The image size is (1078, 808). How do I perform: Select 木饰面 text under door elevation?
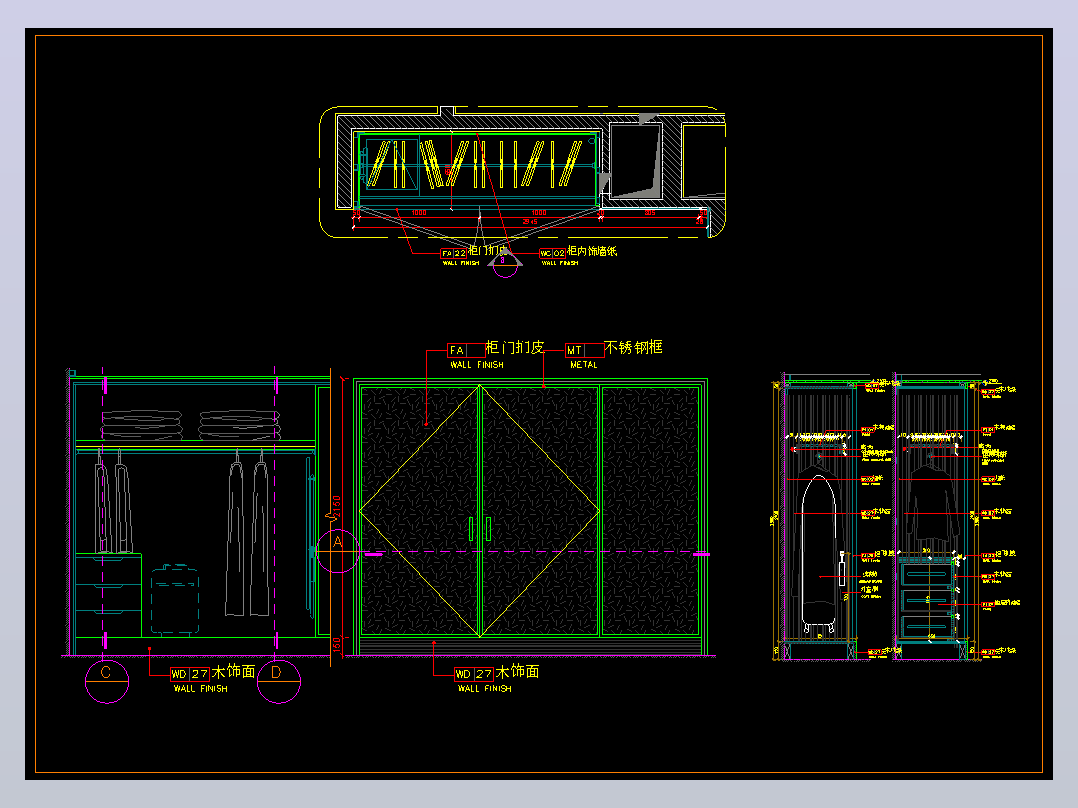tap(518, 671)
